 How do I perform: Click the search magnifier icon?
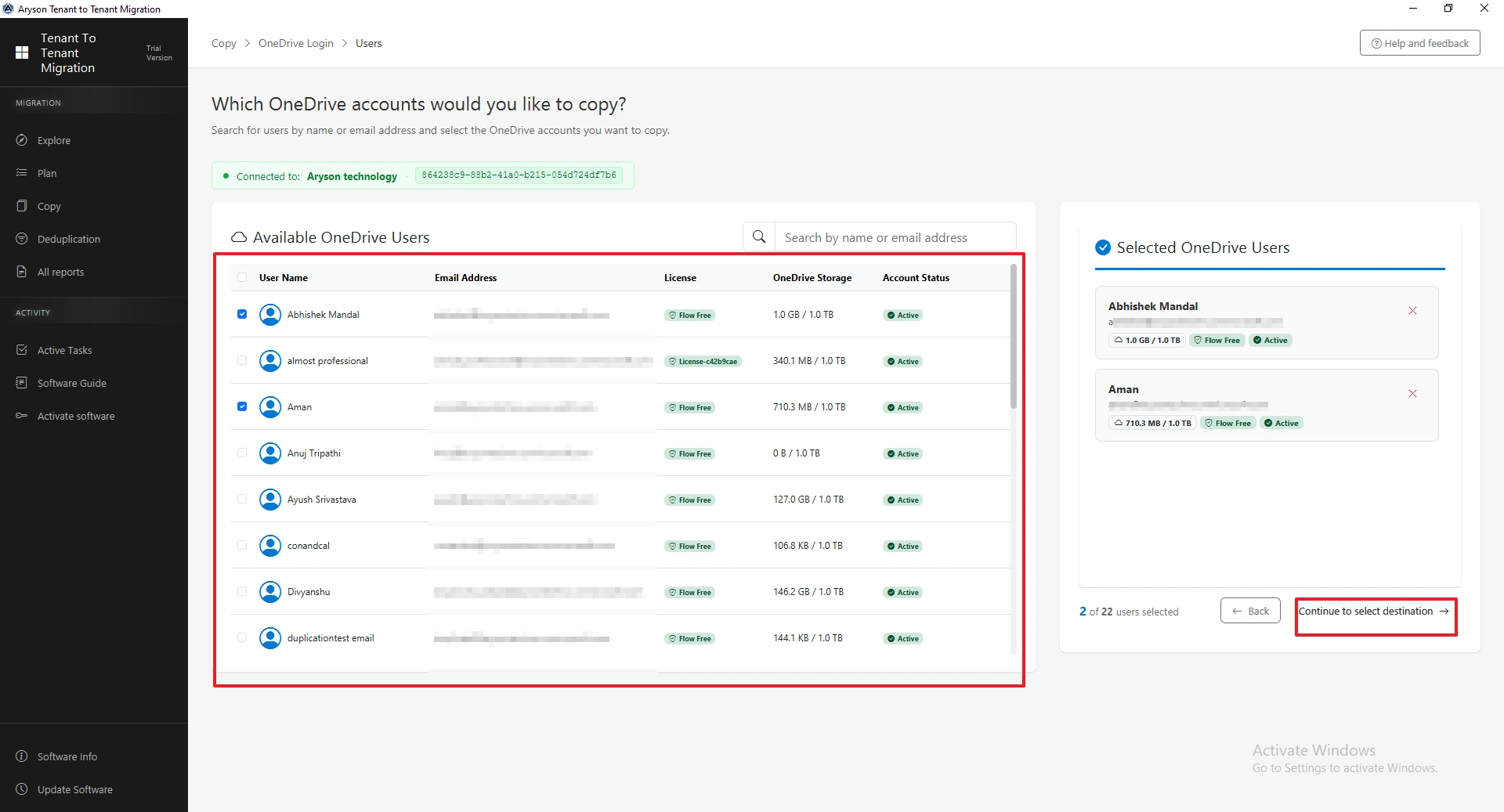click(759, 236)
